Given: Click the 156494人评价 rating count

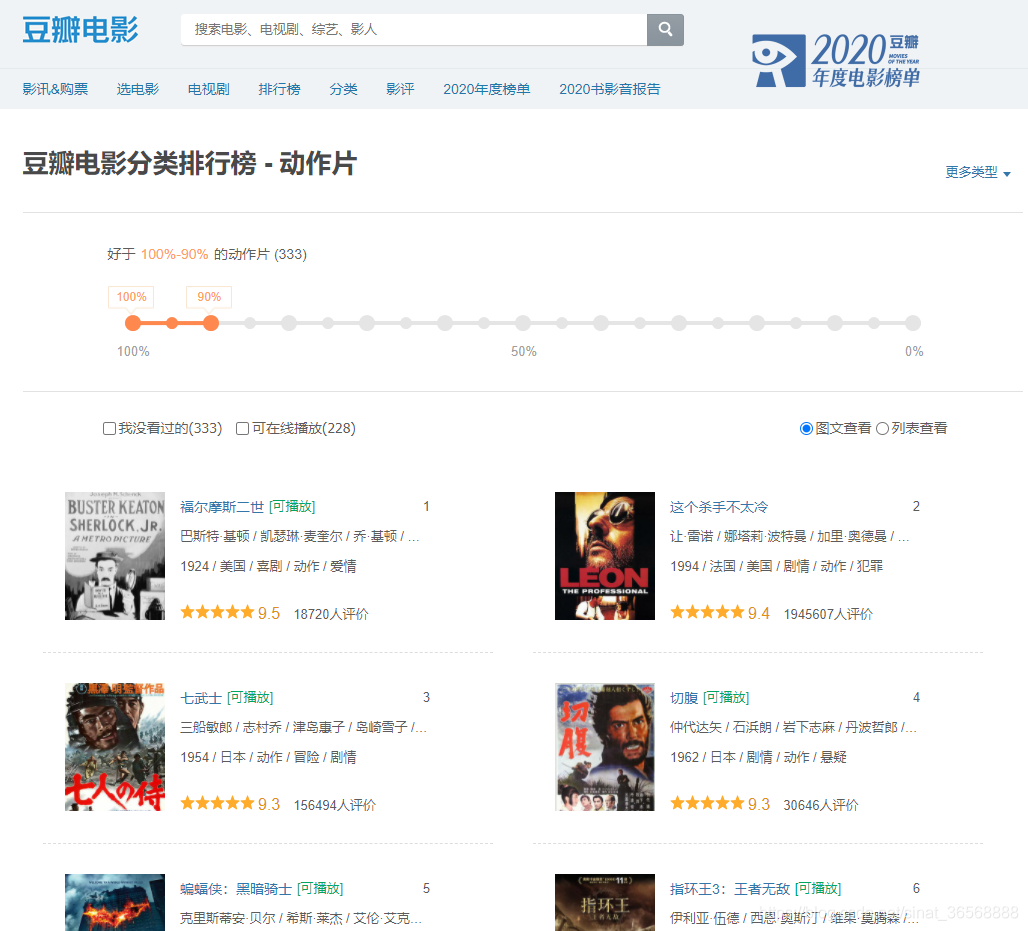Looking at the screenshot, I should [x=334, y=805].
